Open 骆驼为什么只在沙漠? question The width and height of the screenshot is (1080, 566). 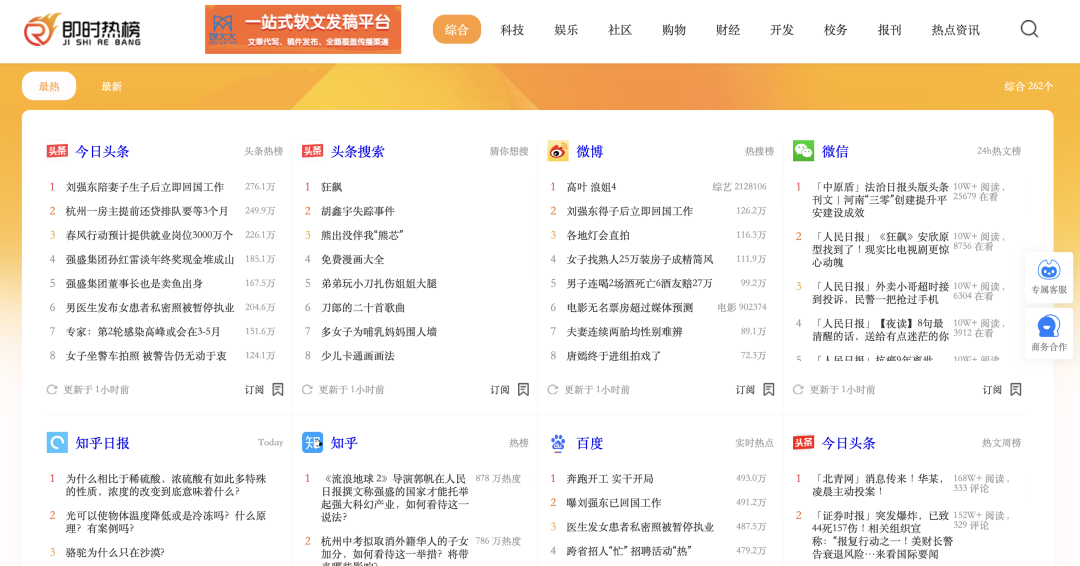[x=115, y=552]
